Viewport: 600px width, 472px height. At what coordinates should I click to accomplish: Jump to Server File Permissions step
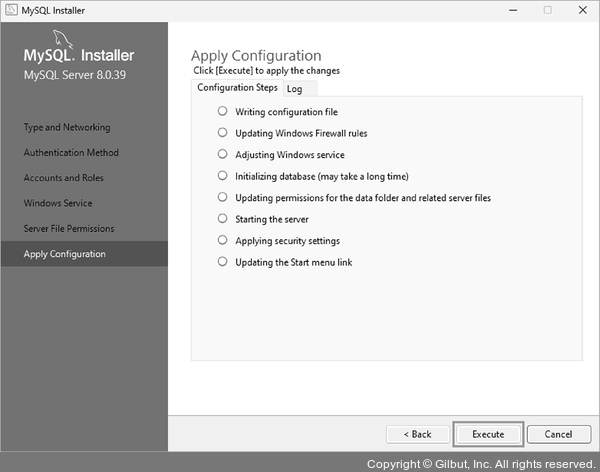coord(69,228)
